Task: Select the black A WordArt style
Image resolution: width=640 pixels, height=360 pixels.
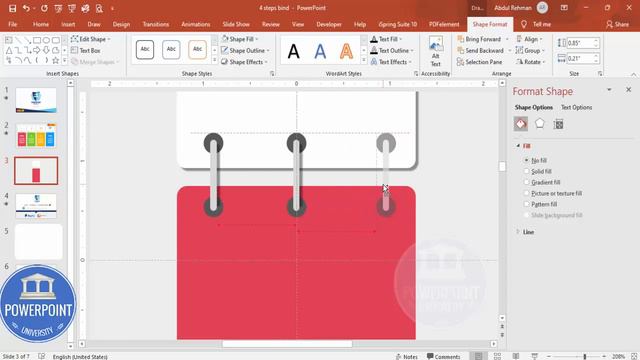Action: click(x=293, y=51)
